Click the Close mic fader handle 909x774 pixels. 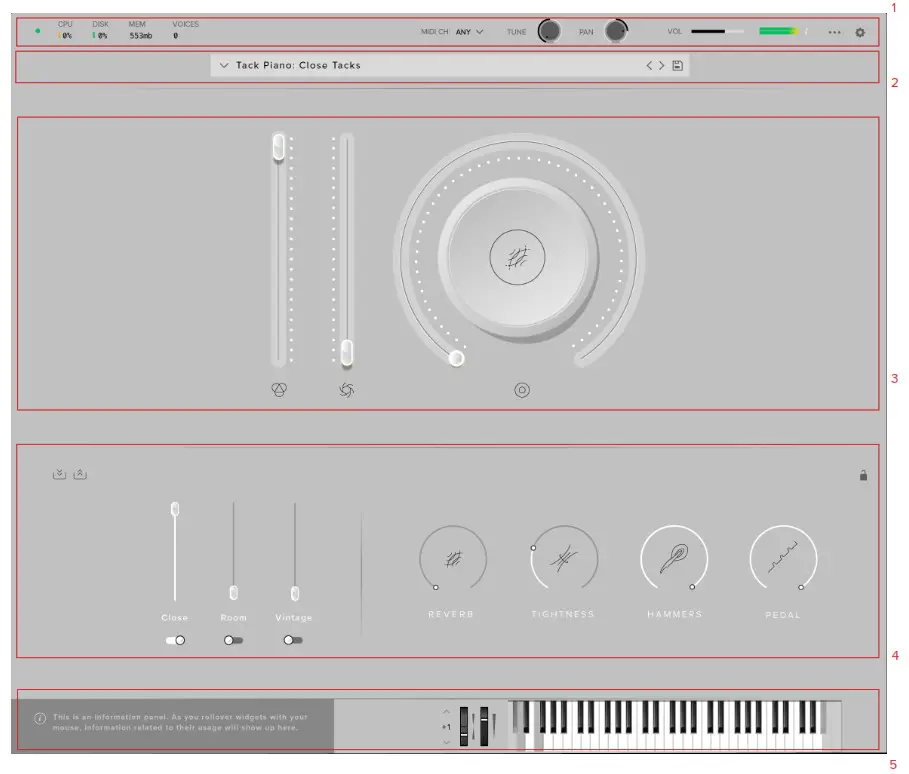[x=174, y=509]
